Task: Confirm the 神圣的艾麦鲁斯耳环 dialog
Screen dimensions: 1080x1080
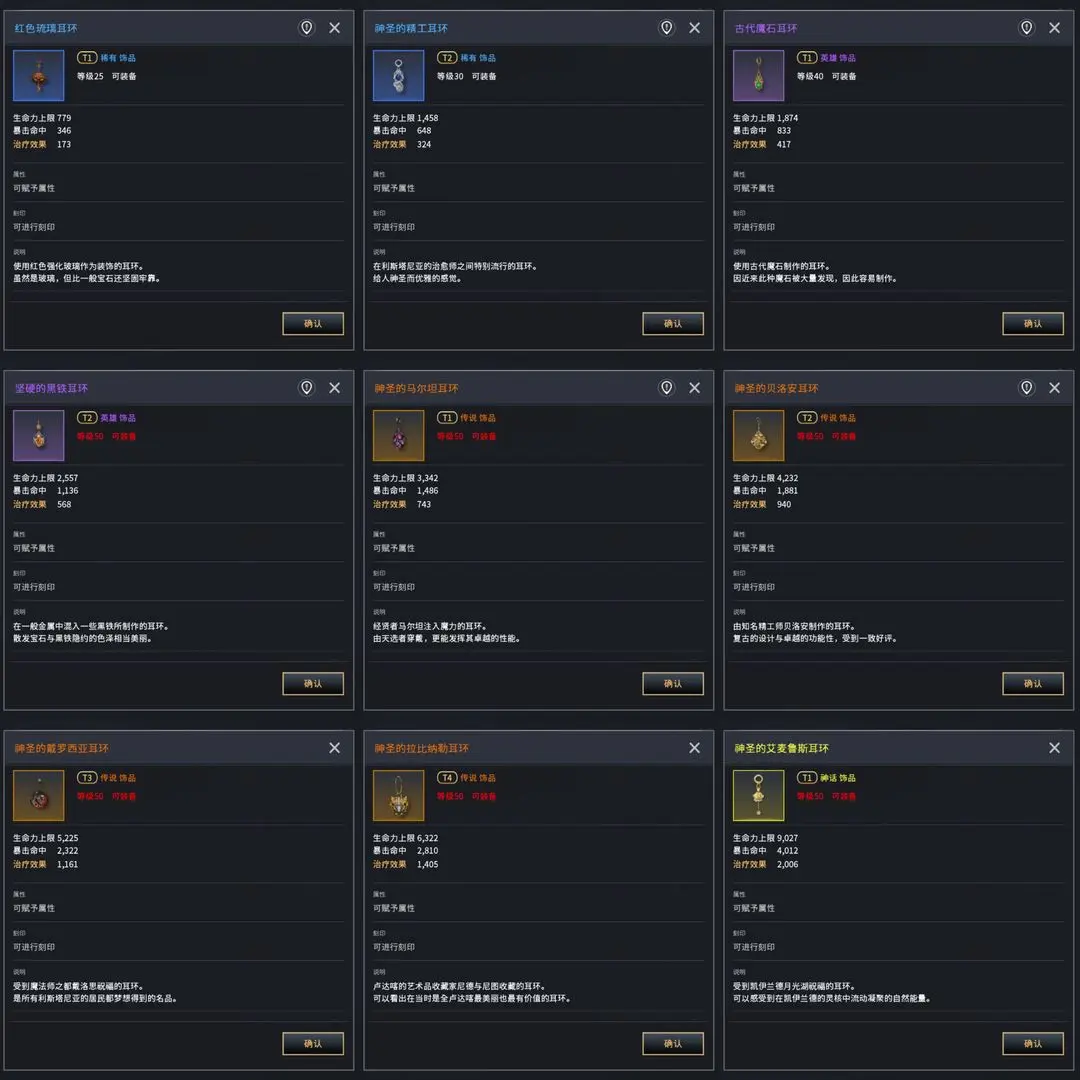Action: 1033,1043
